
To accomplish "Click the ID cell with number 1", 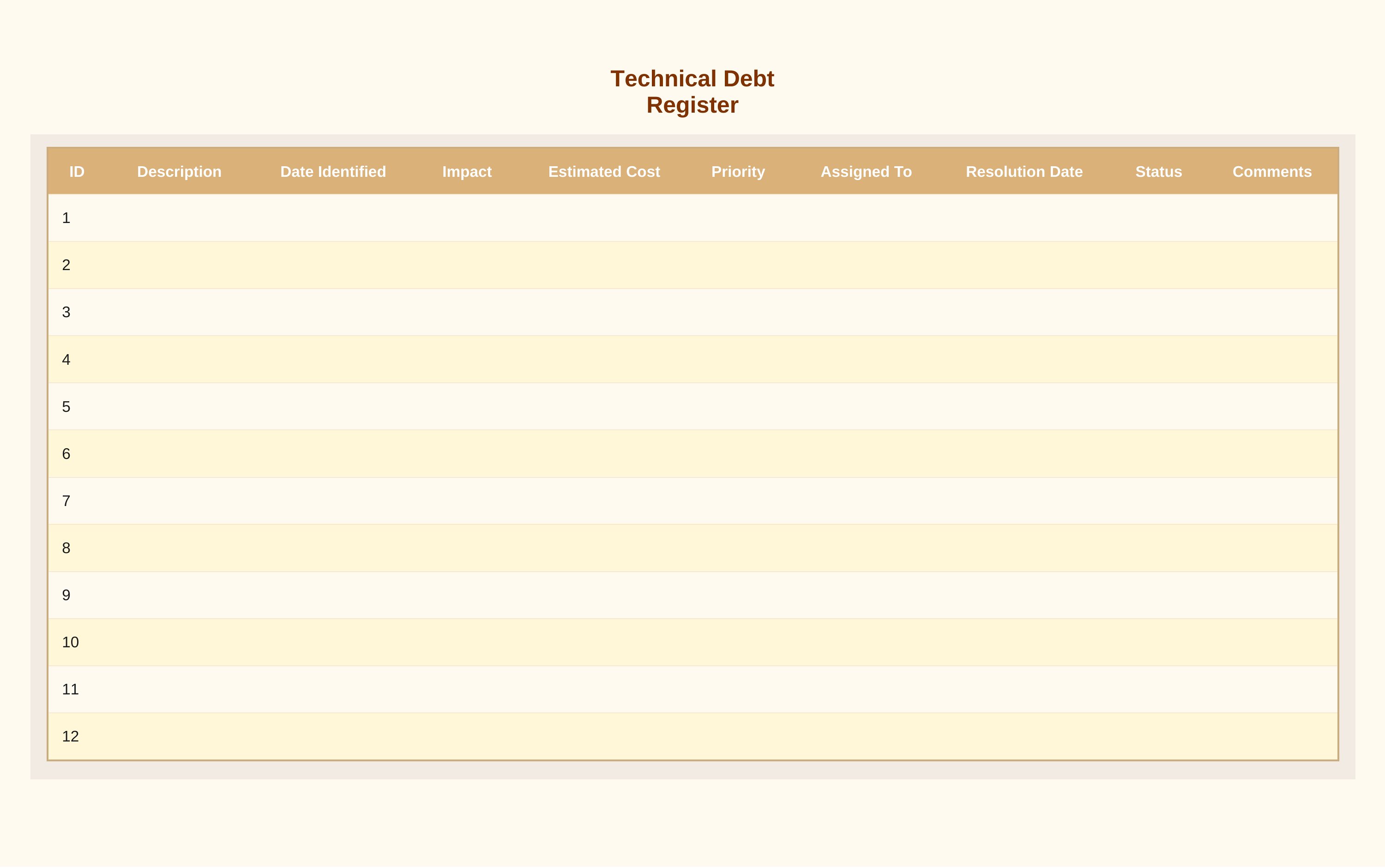I will [77, 218].
